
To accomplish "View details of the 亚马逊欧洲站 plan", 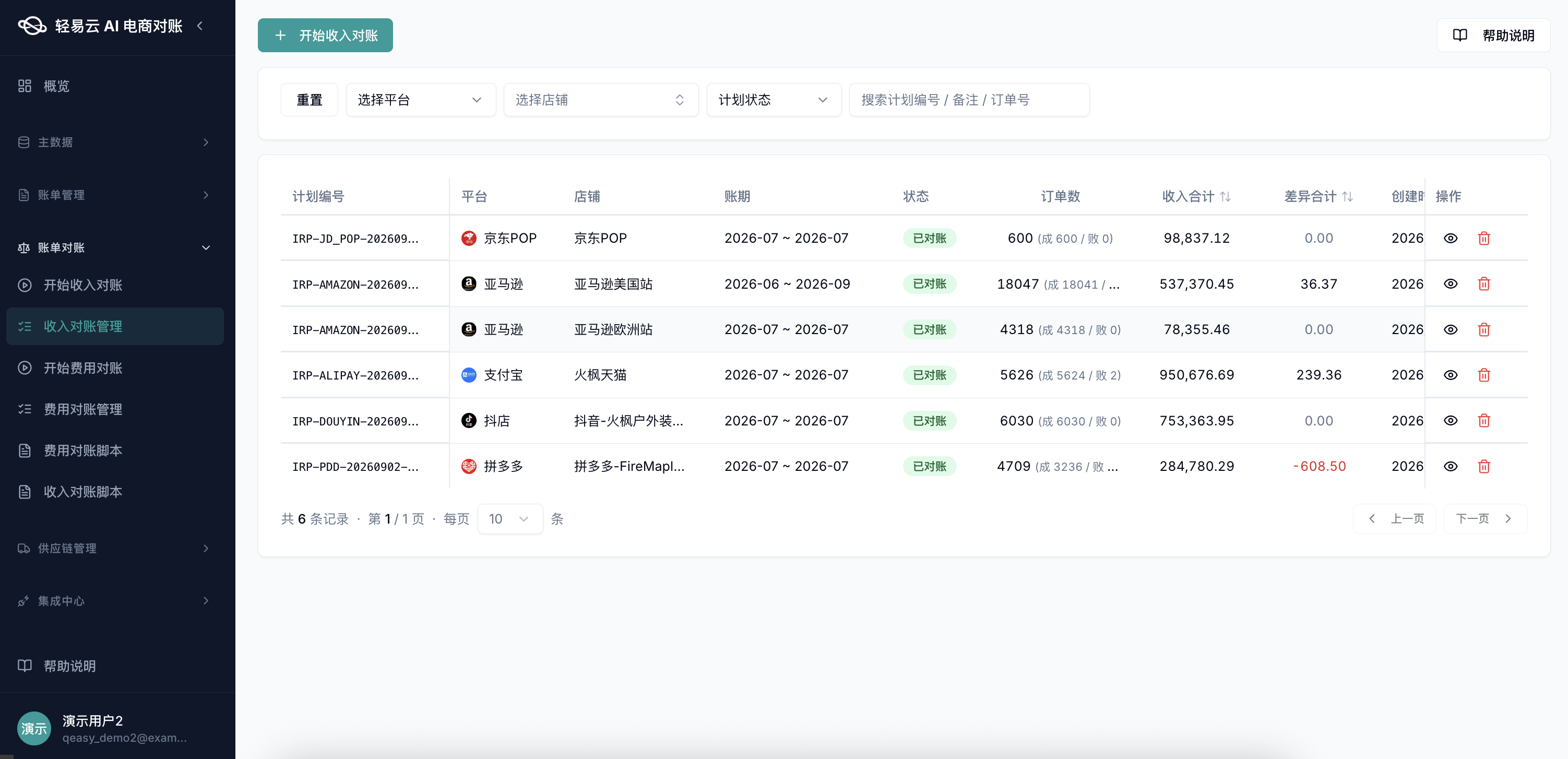I will [1451, 329].
